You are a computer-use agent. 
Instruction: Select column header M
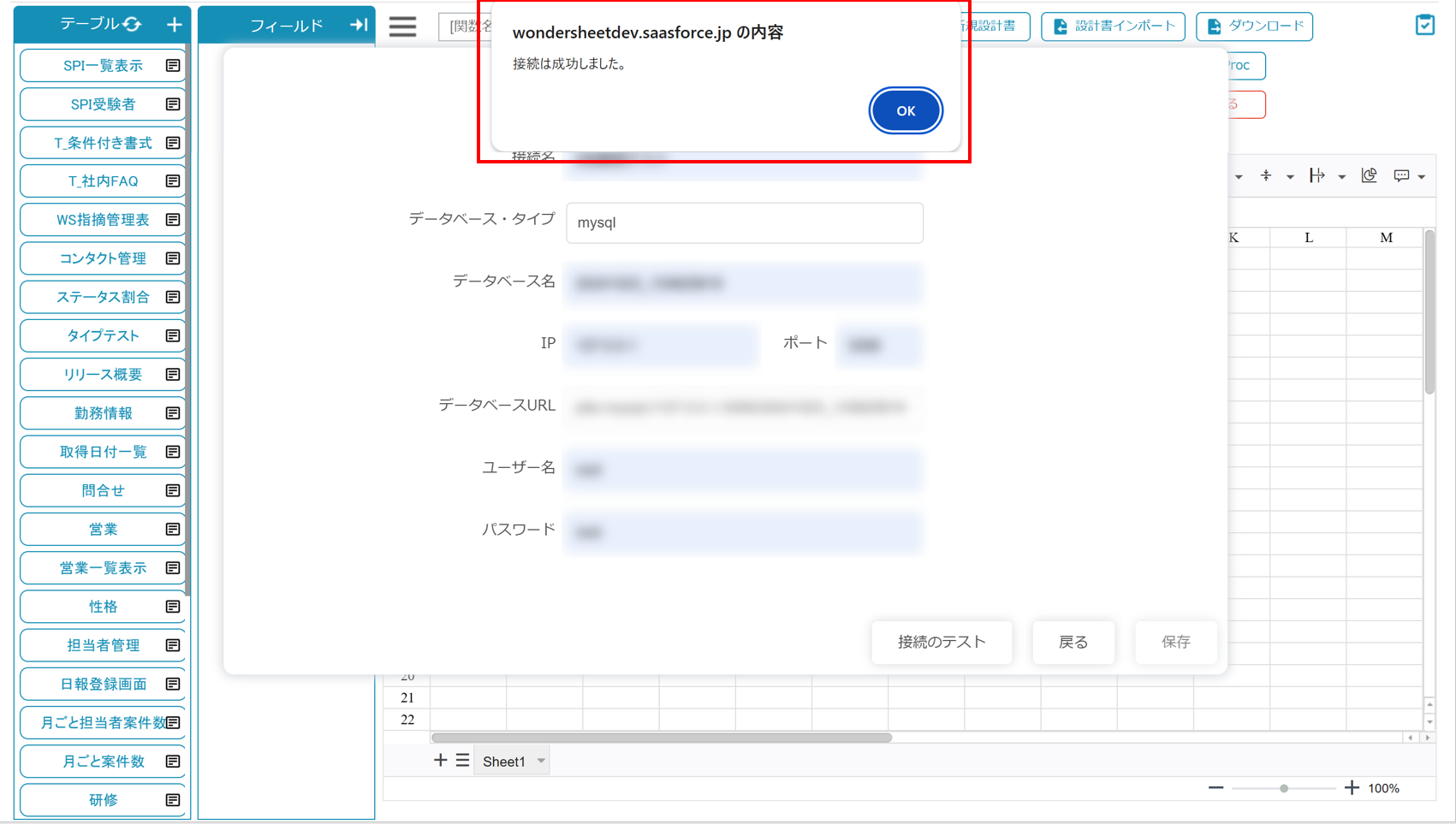1386,238
